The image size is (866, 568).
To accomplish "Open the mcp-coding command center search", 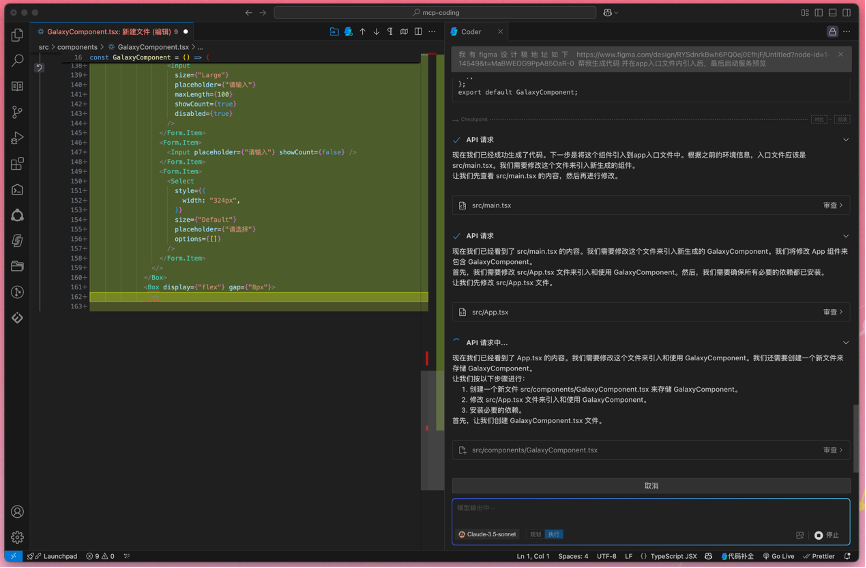I will coord(435,12).
